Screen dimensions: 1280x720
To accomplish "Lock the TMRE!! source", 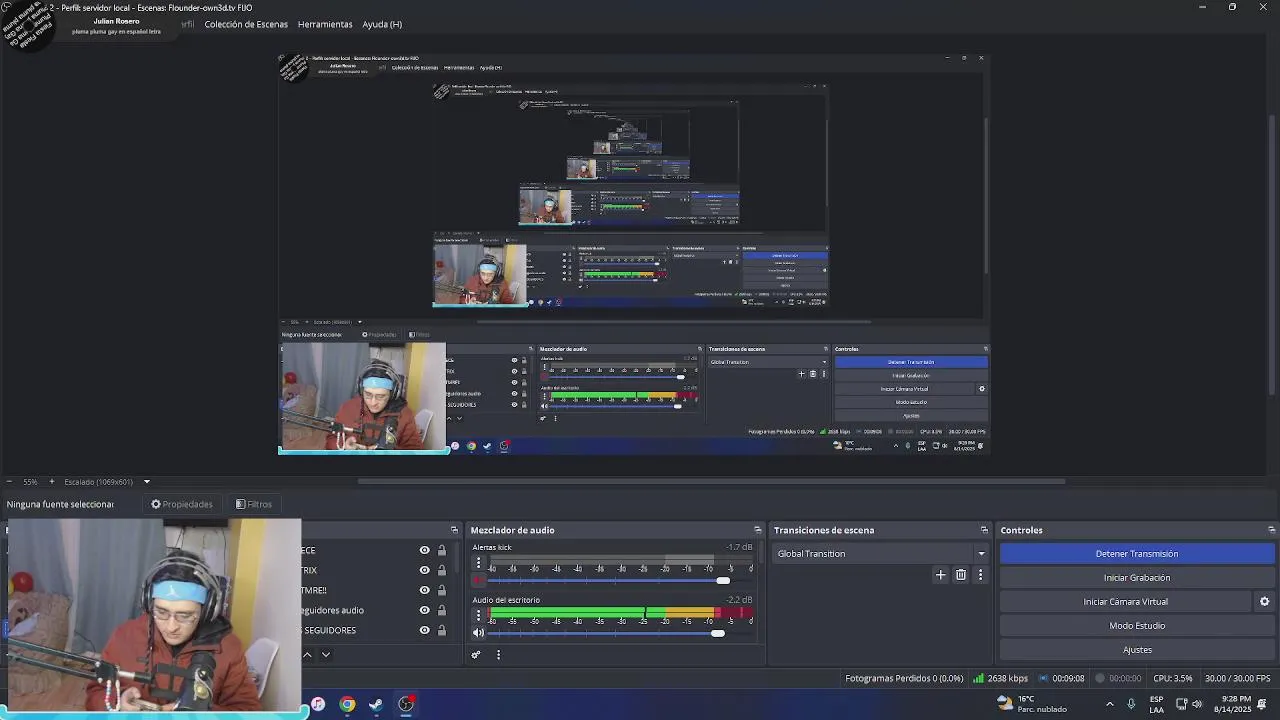I will tap(441, 590).
